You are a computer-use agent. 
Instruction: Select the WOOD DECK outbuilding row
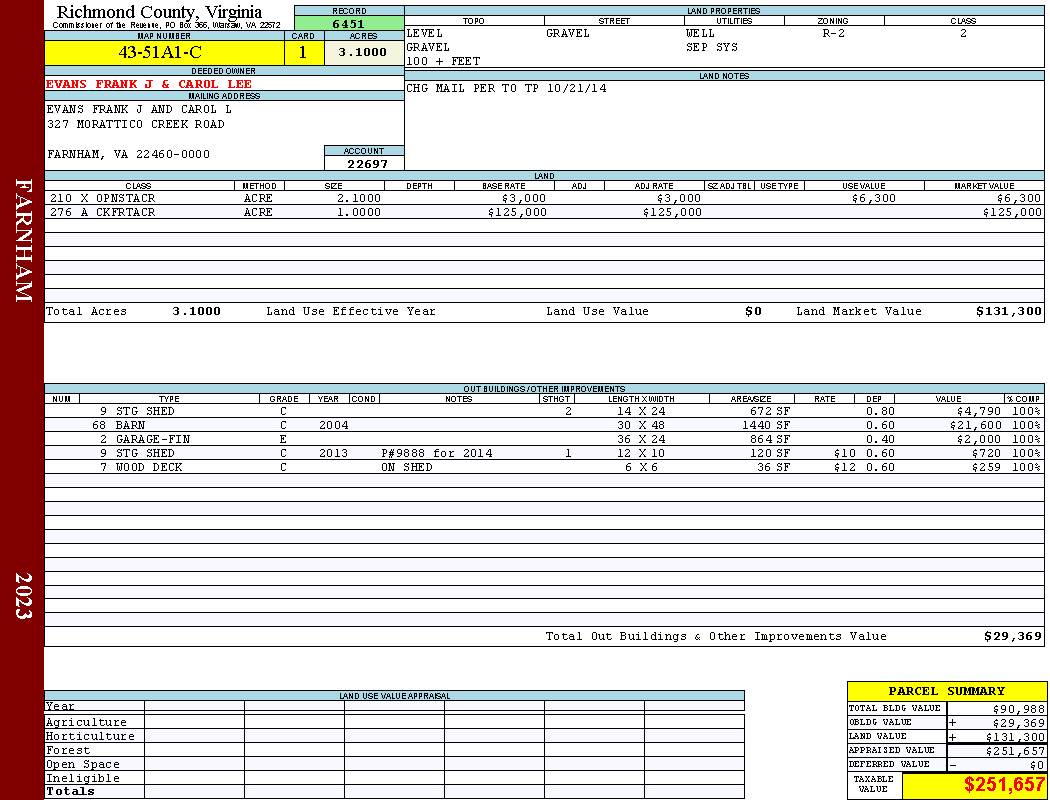click(x=544, y=467)
